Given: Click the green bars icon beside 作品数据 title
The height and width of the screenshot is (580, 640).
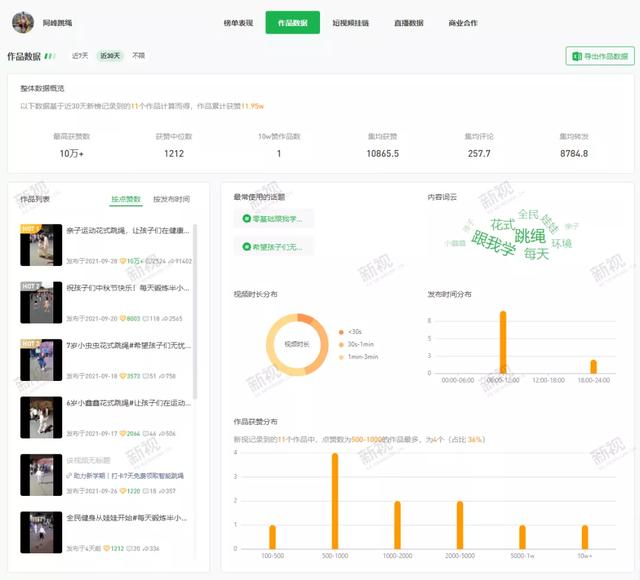Looking at the screenshot, I should pos(50,57).
